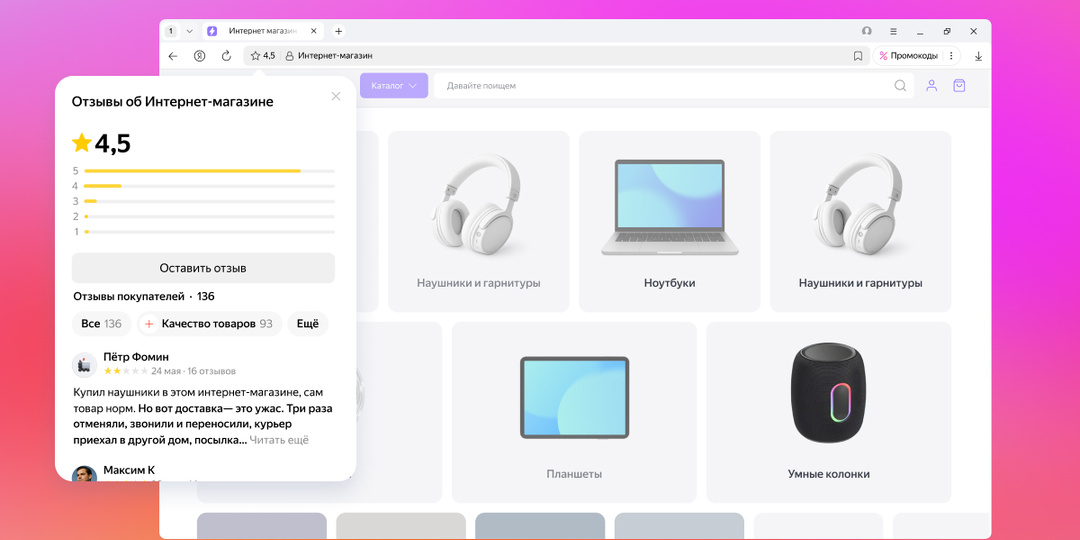
Task: Click the 24 мая · 16 отзывов text
Action: [x=194, y=371]
